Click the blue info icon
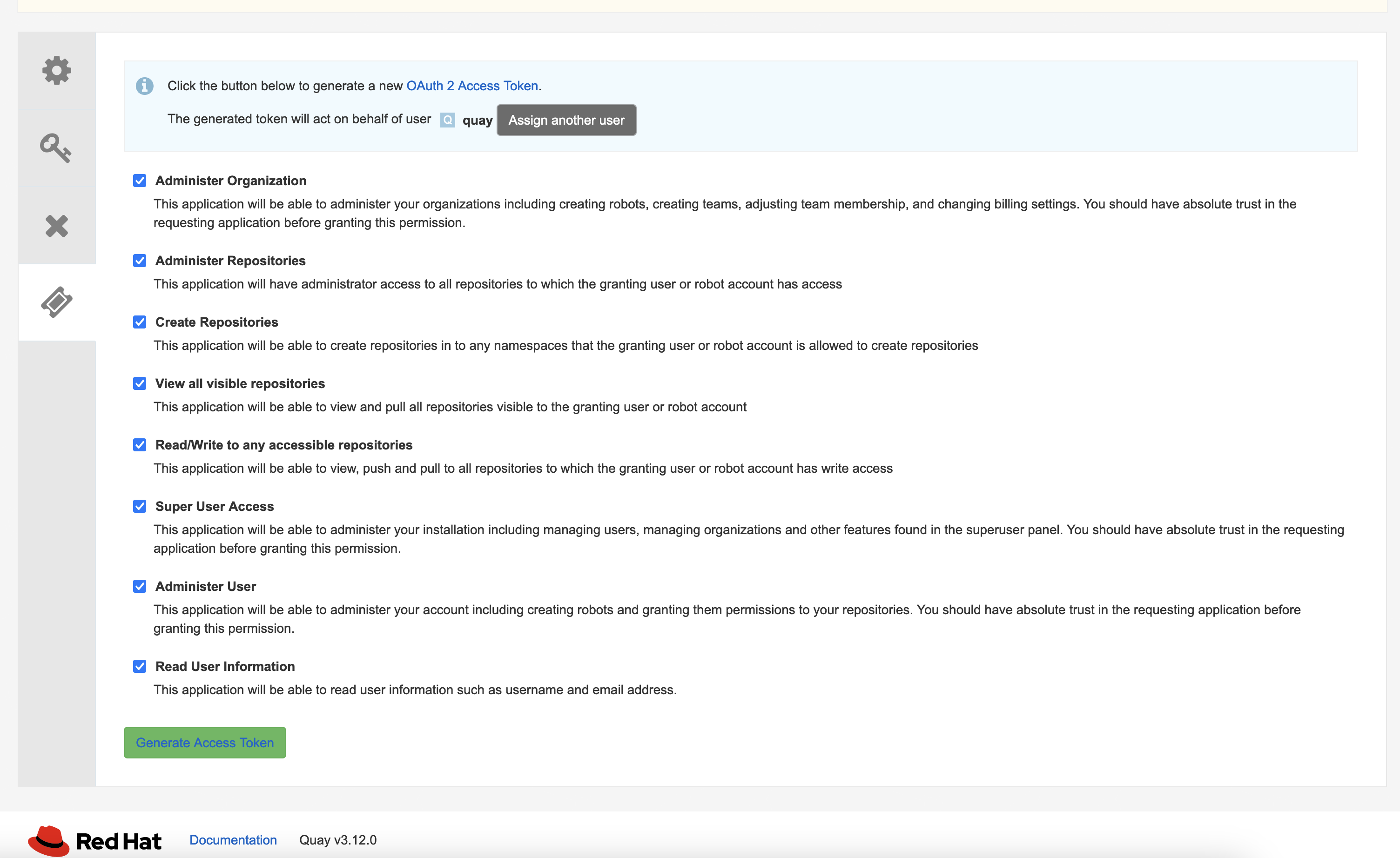The image size is (1400, 858). click(144, 86)
